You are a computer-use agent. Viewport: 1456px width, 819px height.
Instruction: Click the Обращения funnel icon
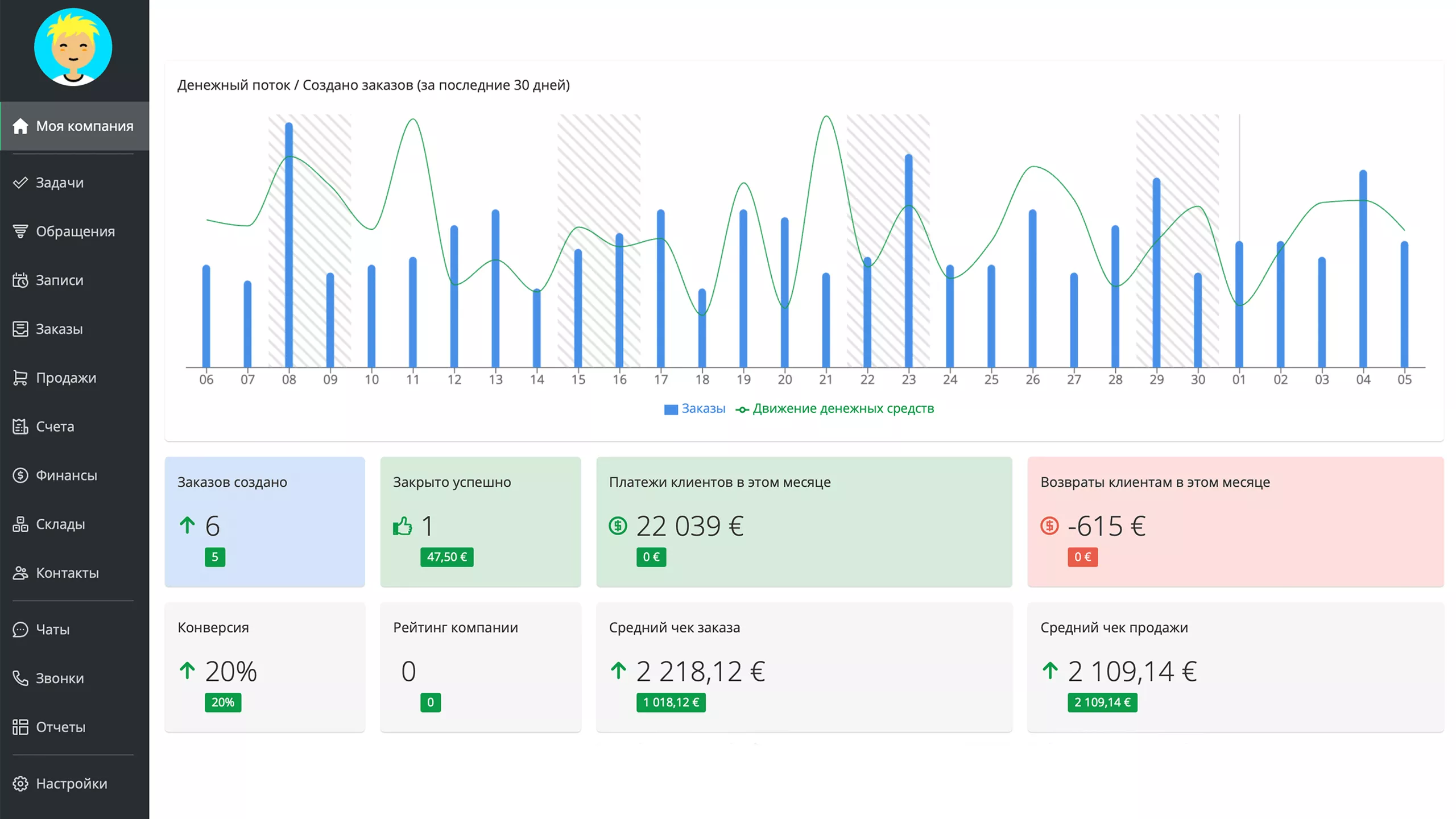(20, 231)
